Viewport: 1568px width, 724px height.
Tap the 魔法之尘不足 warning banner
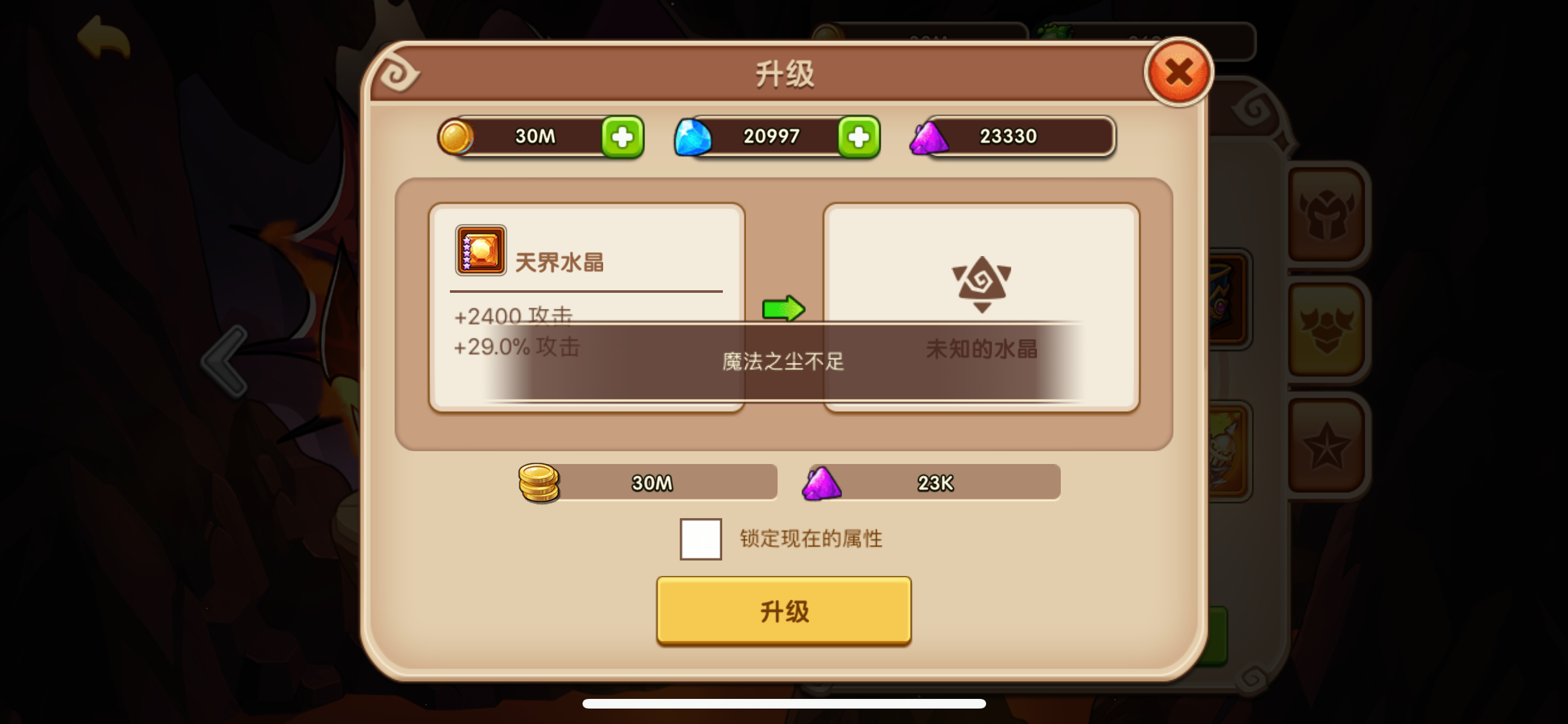click(x=783, y=361)
